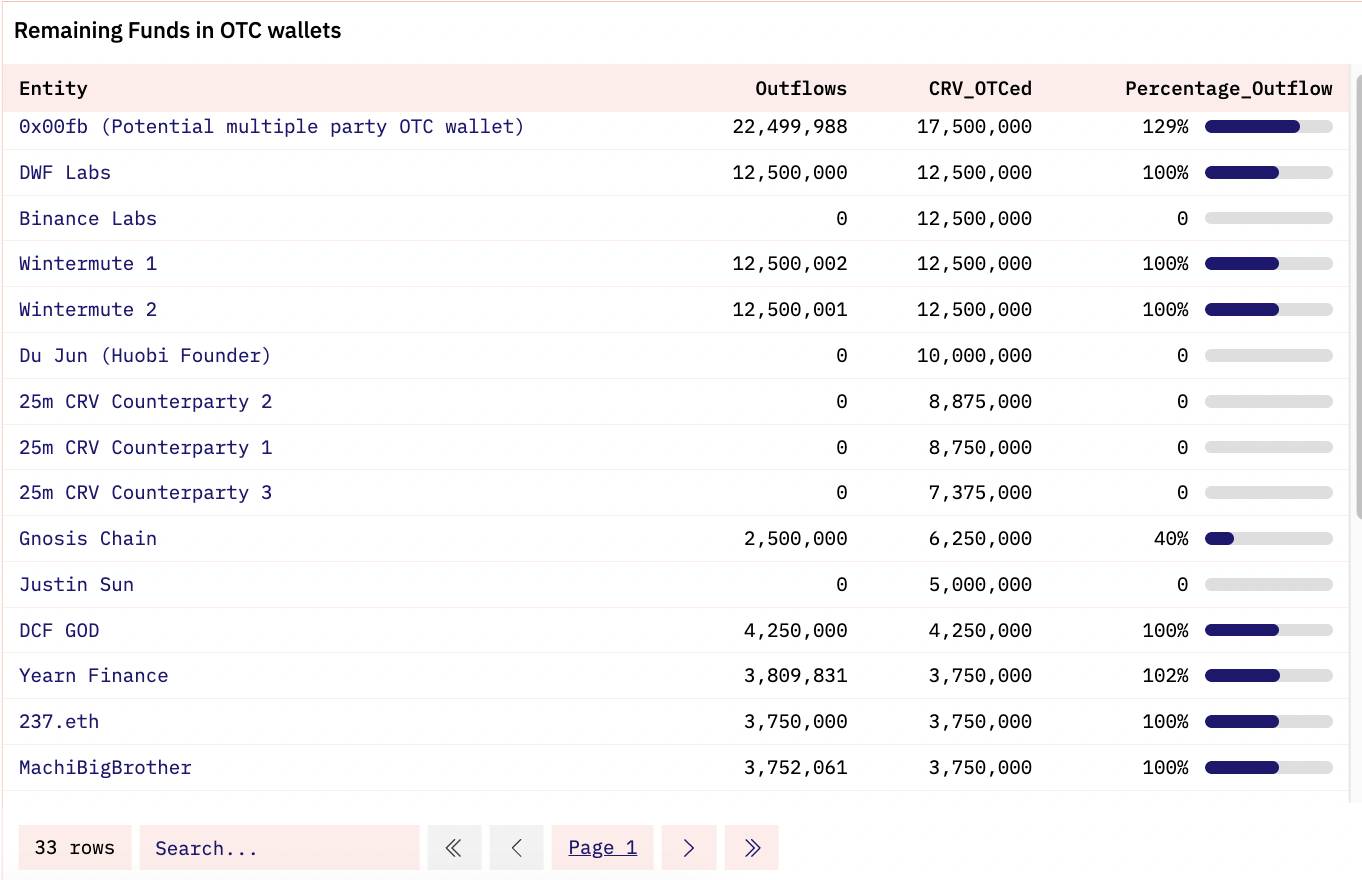This screenshot has width=1362, height=880.
Task: Select the DCF GOD entity
Action: [x=59, y=630]
